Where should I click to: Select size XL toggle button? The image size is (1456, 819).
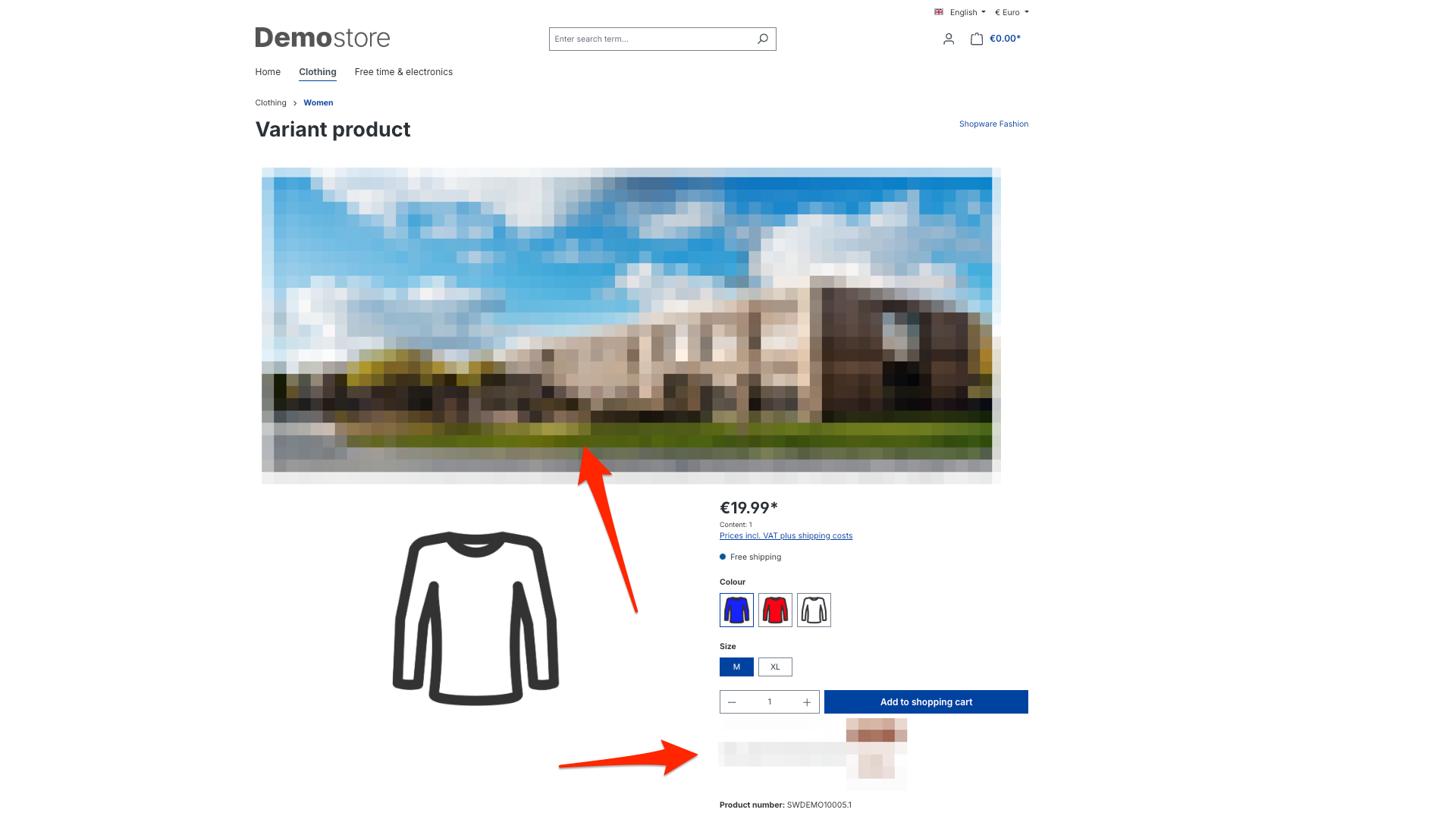tap(775, 666)
